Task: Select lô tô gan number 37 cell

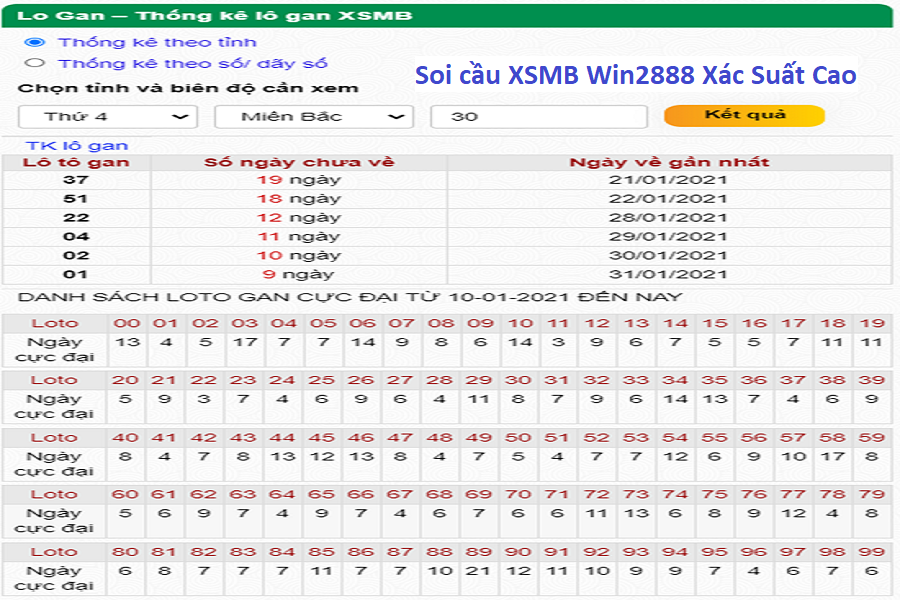Action: tap(76, 180)
